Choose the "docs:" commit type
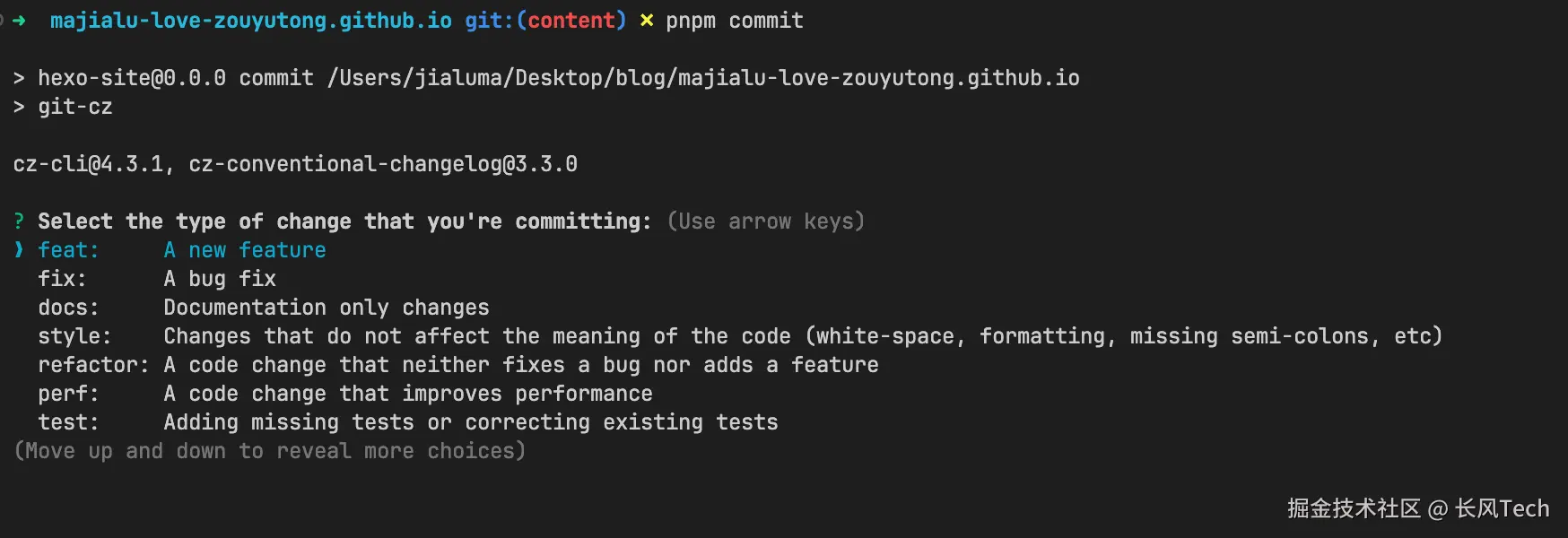1568x538 pixels. (68, 308)
